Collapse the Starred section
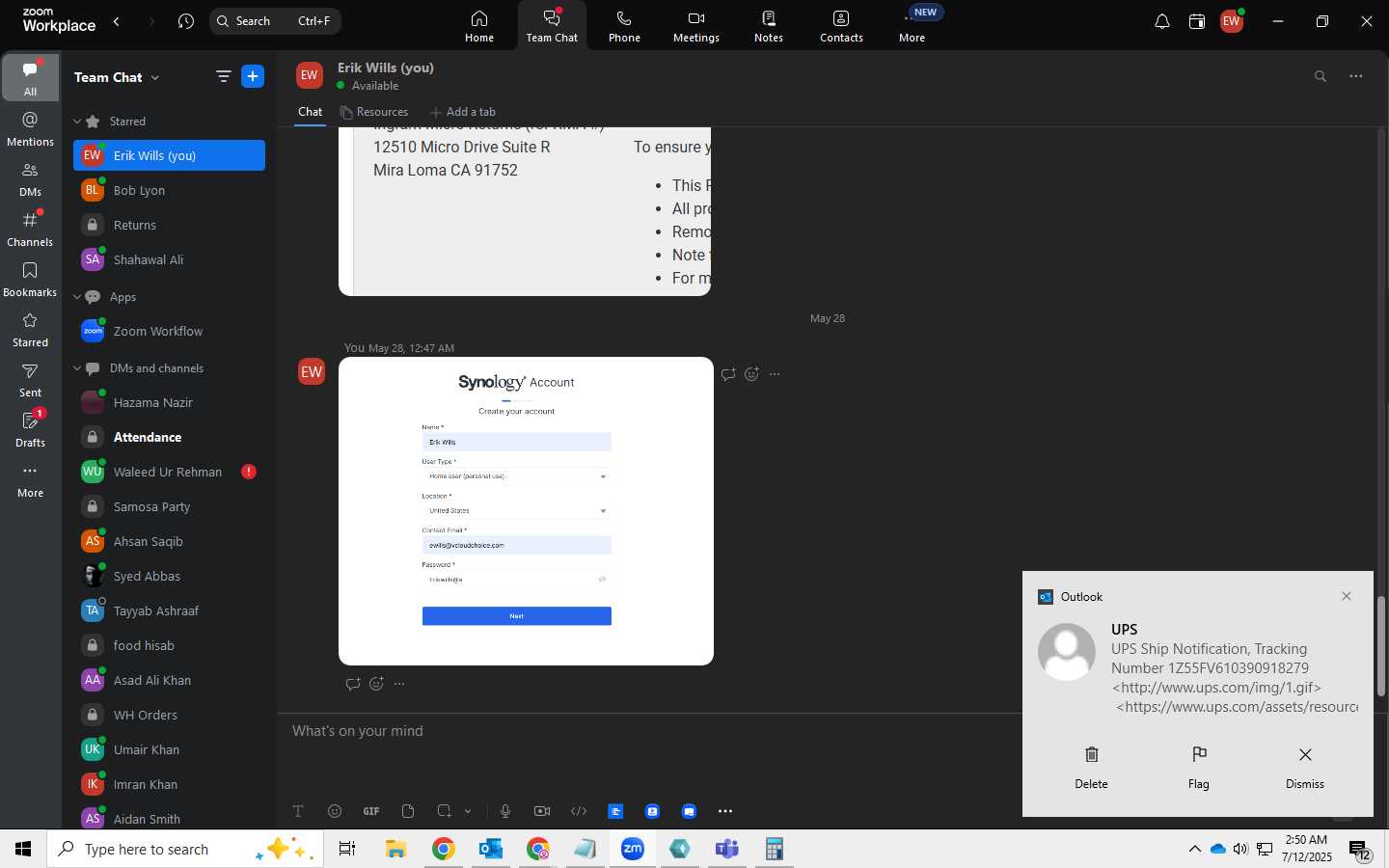Image resolution: width=1389 pixels, height=868 pixels. click(77, 122)
